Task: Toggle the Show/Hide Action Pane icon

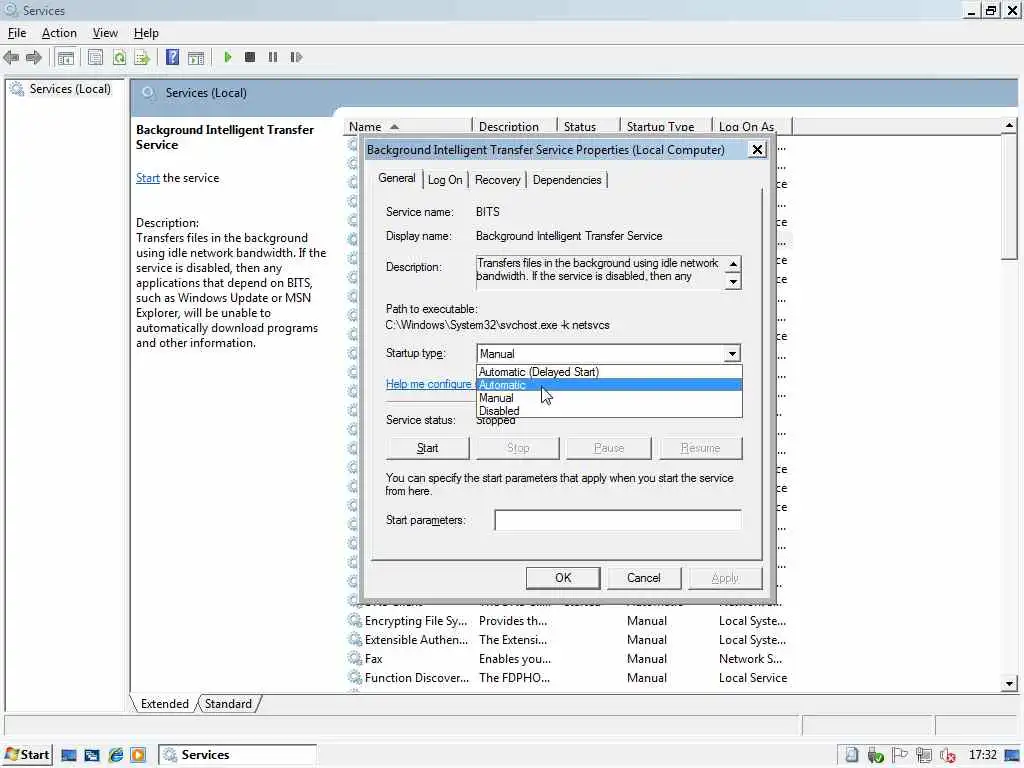Action: click(x=196, y=57)
